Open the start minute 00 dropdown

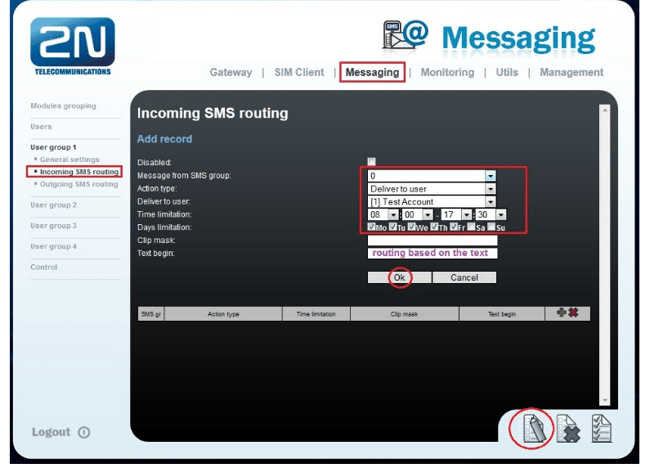(417, 215)
